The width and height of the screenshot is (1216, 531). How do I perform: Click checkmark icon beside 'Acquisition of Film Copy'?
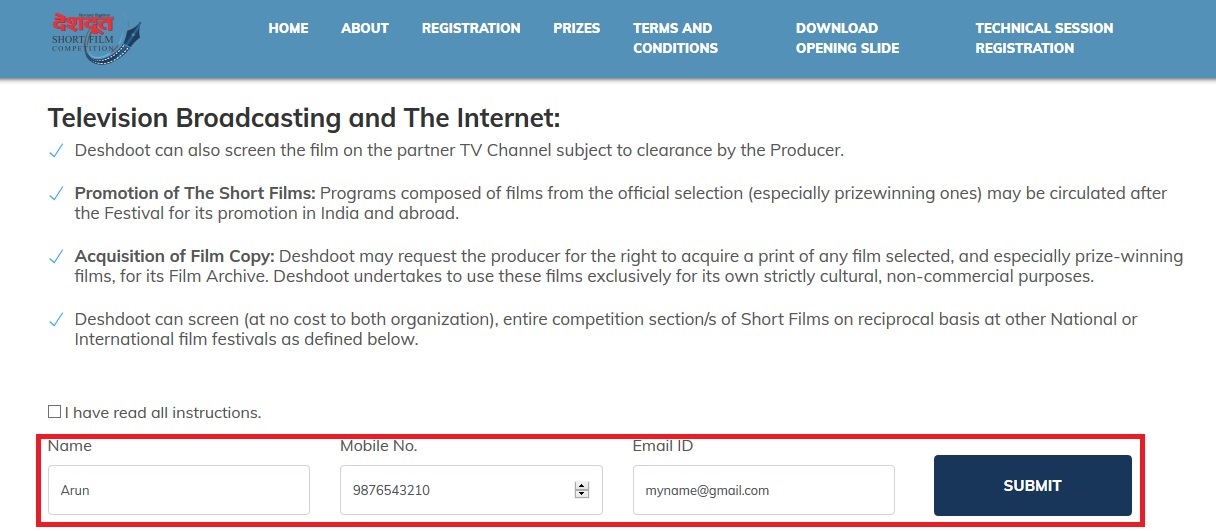[x=56, y=257]
